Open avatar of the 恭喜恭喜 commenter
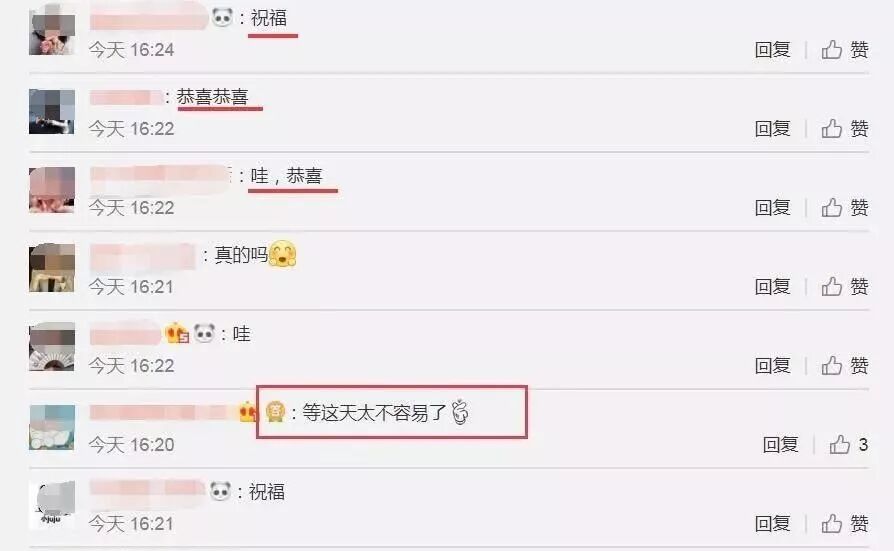 coord(52,112)
